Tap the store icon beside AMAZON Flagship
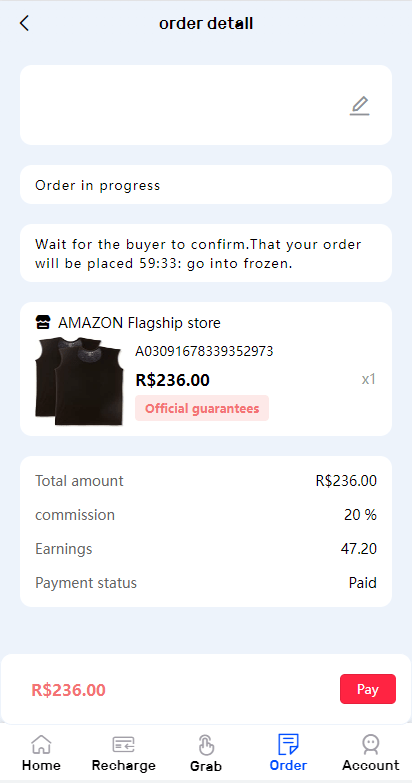Screen dimensions: 412x783 tap(43, 323)
